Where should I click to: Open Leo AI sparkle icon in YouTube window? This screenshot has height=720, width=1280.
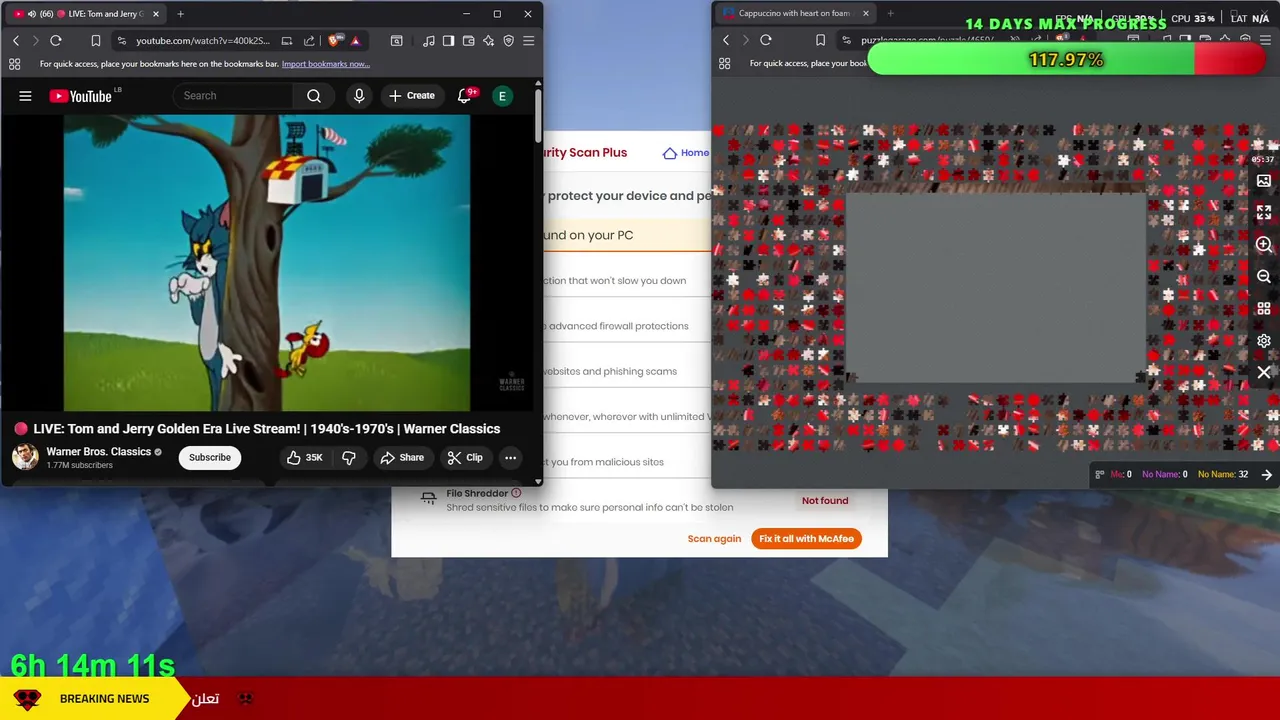(489, 40)
